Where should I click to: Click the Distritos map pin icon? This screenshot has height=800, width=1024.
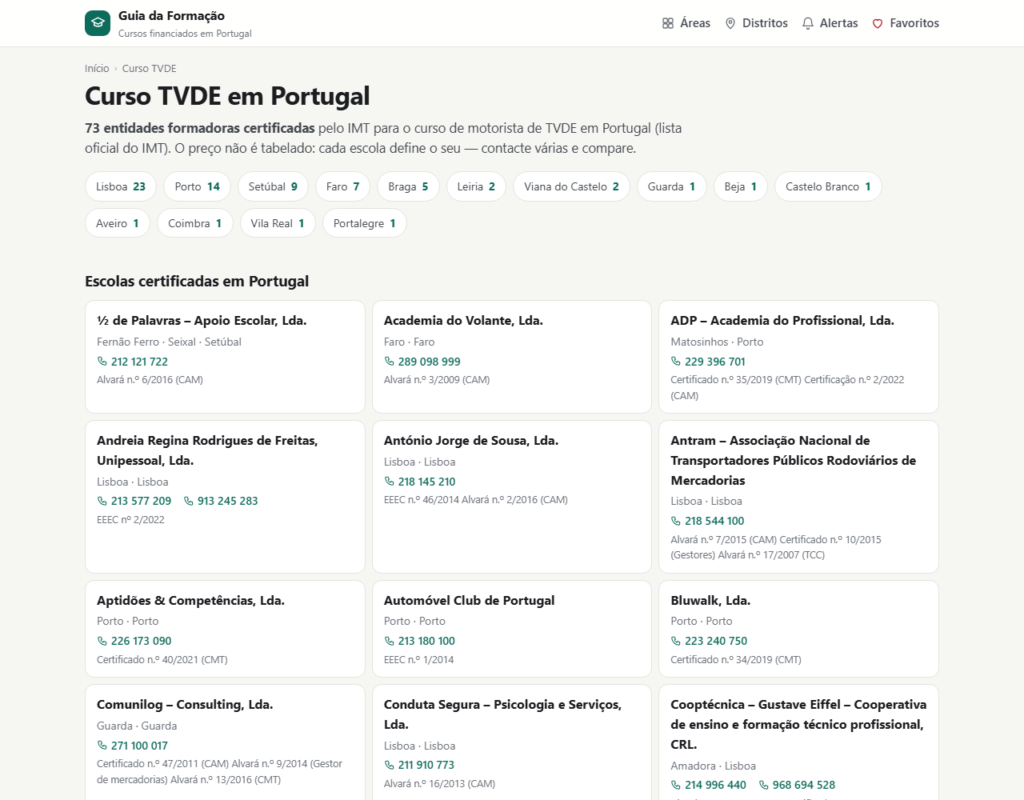[730, 24]
